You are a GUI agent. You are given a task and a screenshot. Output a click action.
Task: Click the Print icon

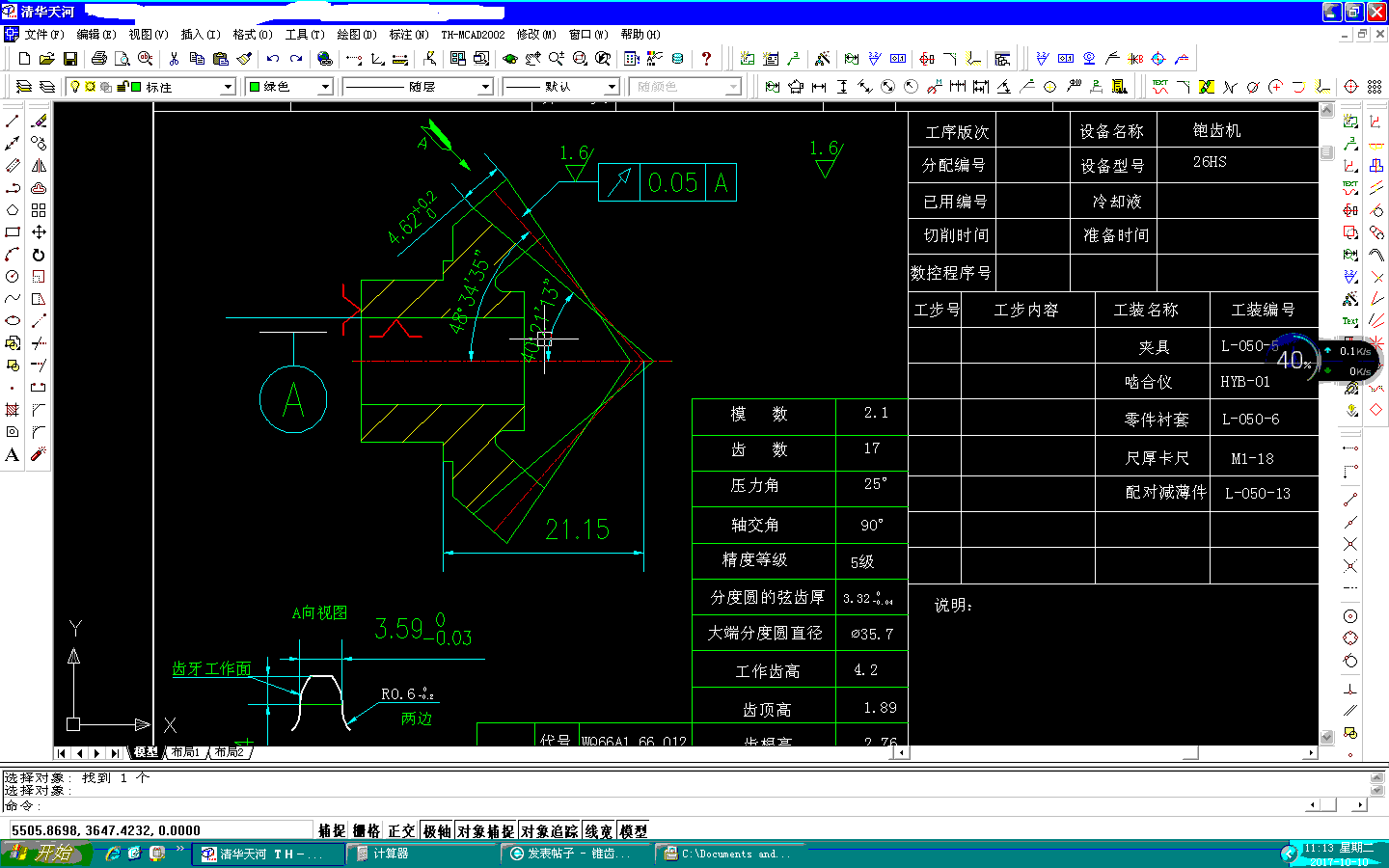click(98, 59)
